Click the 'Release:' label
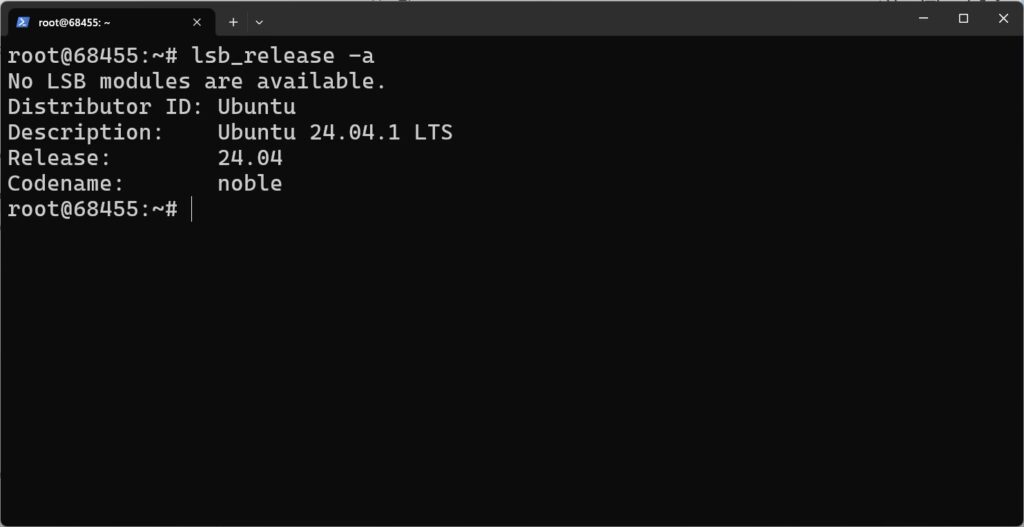1024x527 pixels. tap(58, 158)
